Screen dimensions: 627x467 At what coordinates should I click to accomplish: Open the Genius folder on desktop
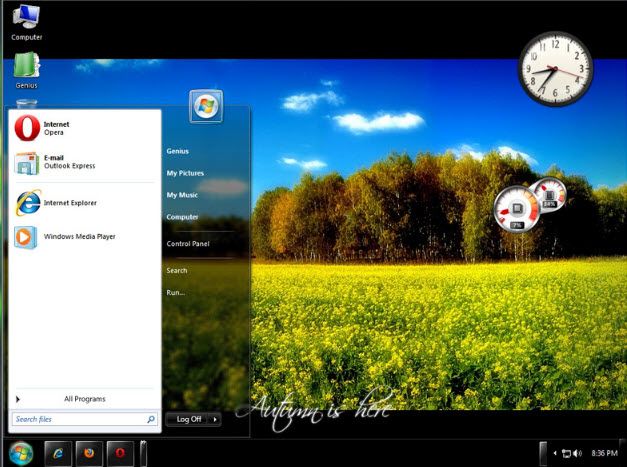[x=26, y=70]
